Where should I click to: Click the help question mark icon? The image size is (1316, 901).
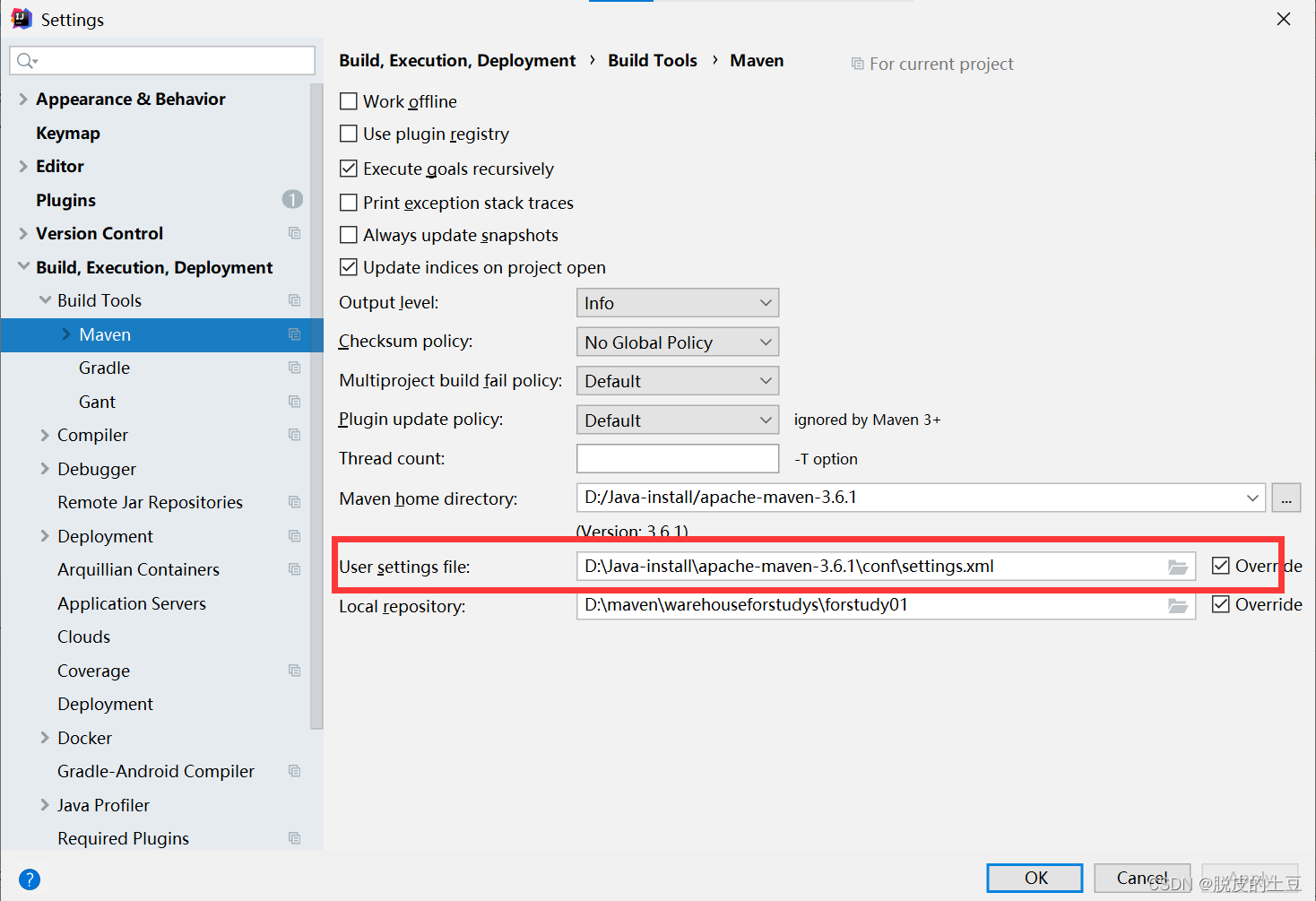pos(29,879)
